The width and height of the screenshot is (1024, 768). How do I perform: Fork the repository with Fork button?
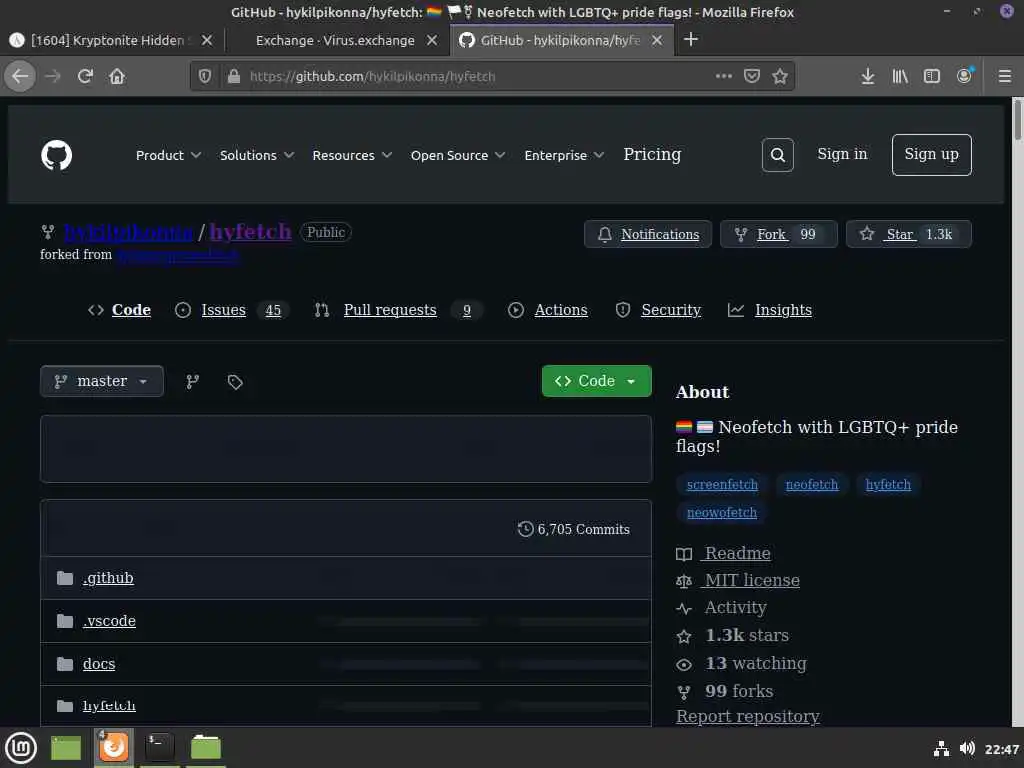coord(778,234)
